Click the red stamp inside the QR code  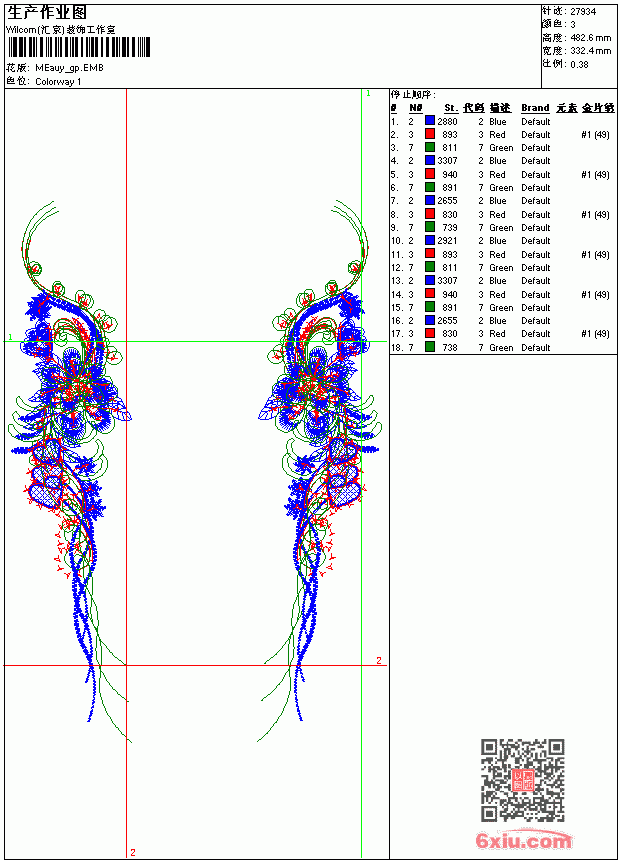point(522,780)
